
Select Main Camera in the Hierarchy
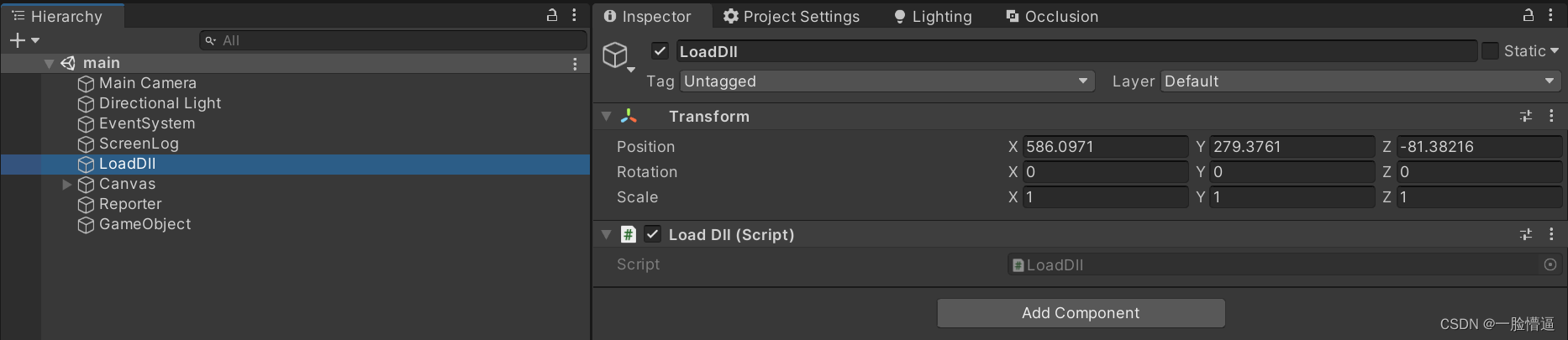(x=147, y=83)
